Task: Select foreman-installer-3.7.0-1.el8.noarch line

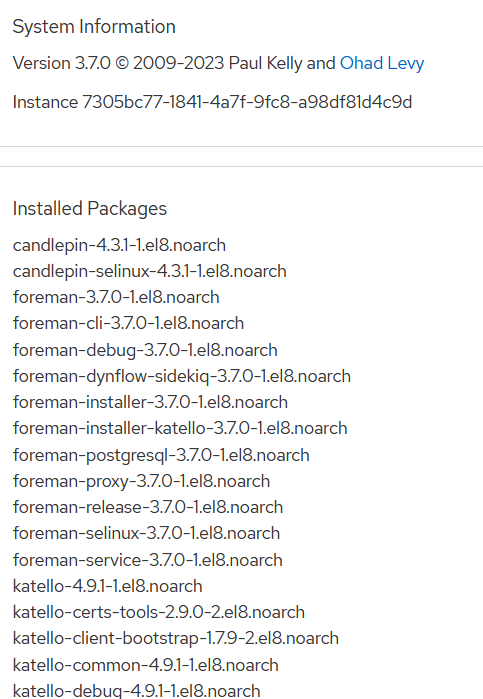Action: (150, 402)
